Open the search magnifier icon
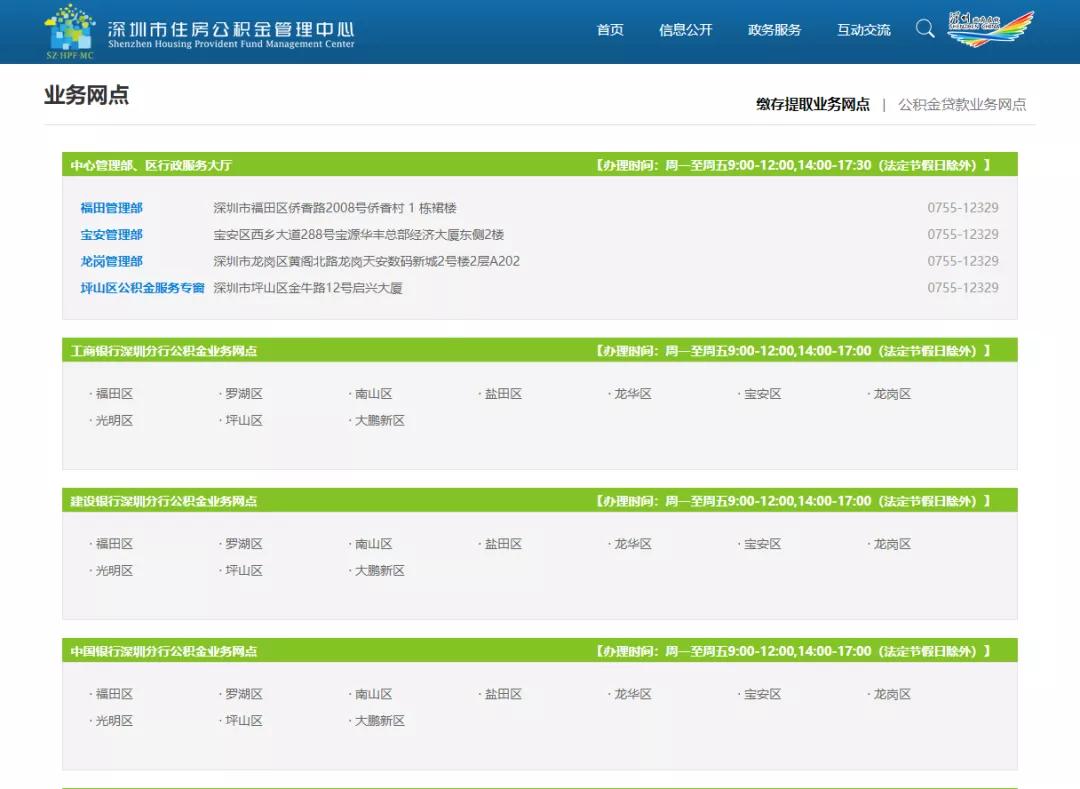This screenshot has width=1080, height=789. (924, 29)
